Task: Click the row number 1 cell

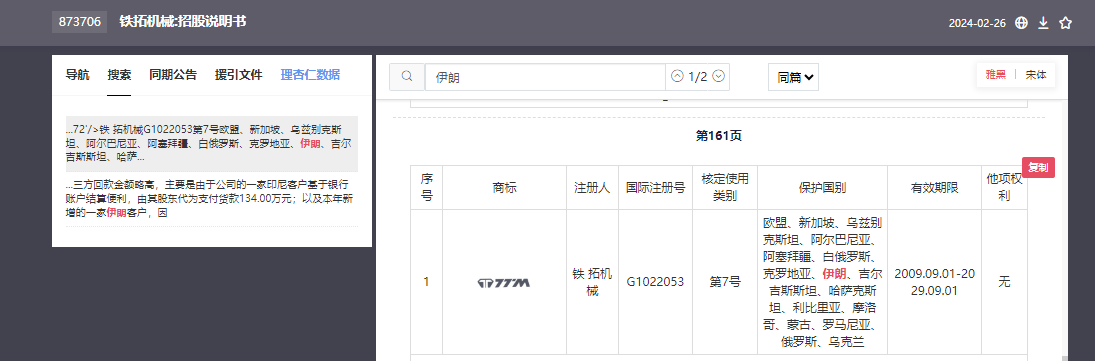Action: [x=427, y=282]
